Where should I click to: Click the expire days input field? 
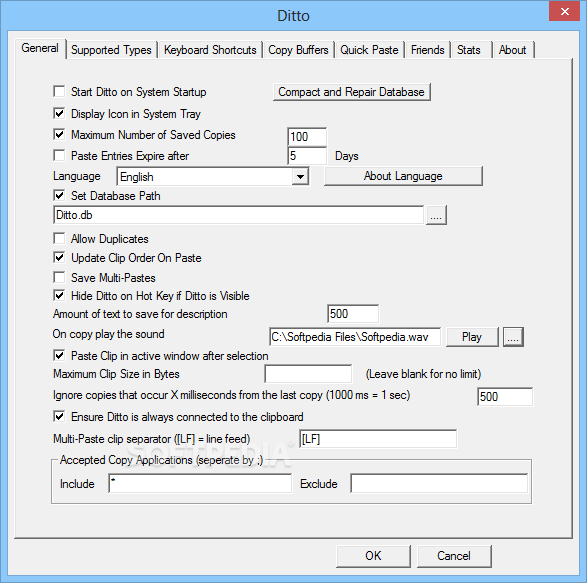pos(307,155)
